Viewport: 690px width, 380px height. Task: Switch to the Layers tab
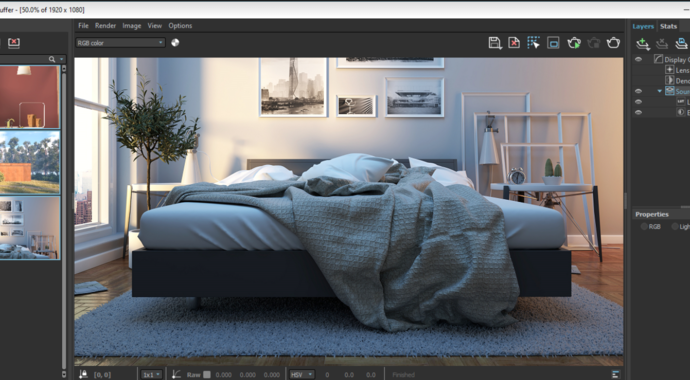coord(643,26)
